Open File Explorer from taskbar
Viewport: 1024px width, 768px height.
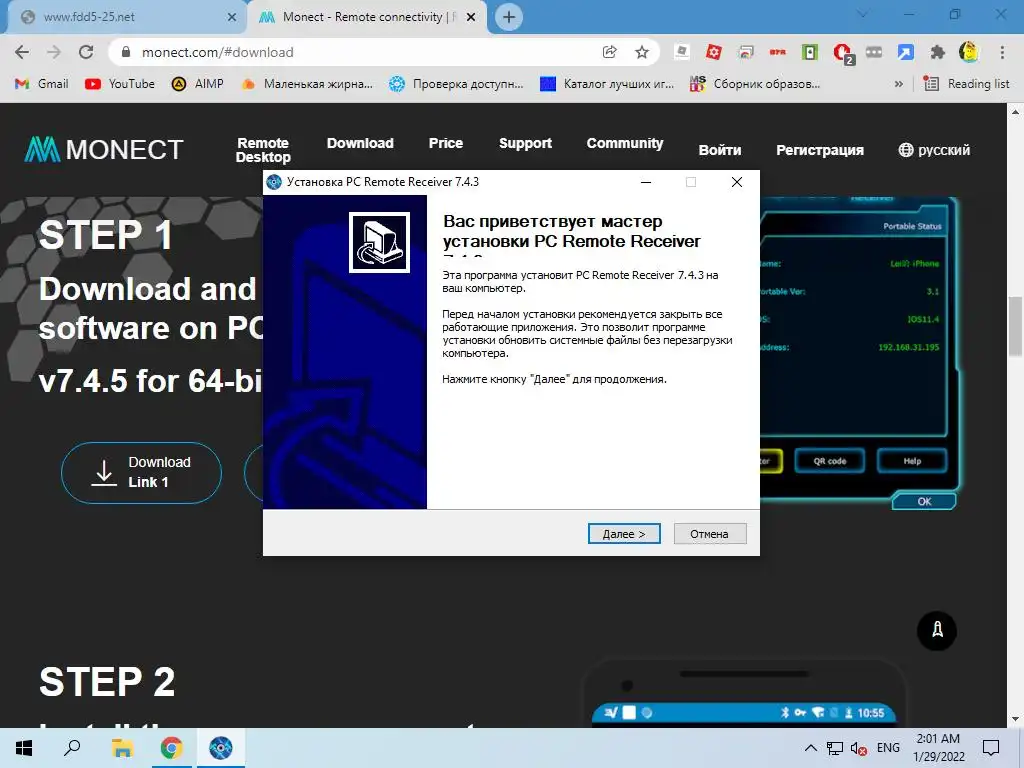click(122, 748)
